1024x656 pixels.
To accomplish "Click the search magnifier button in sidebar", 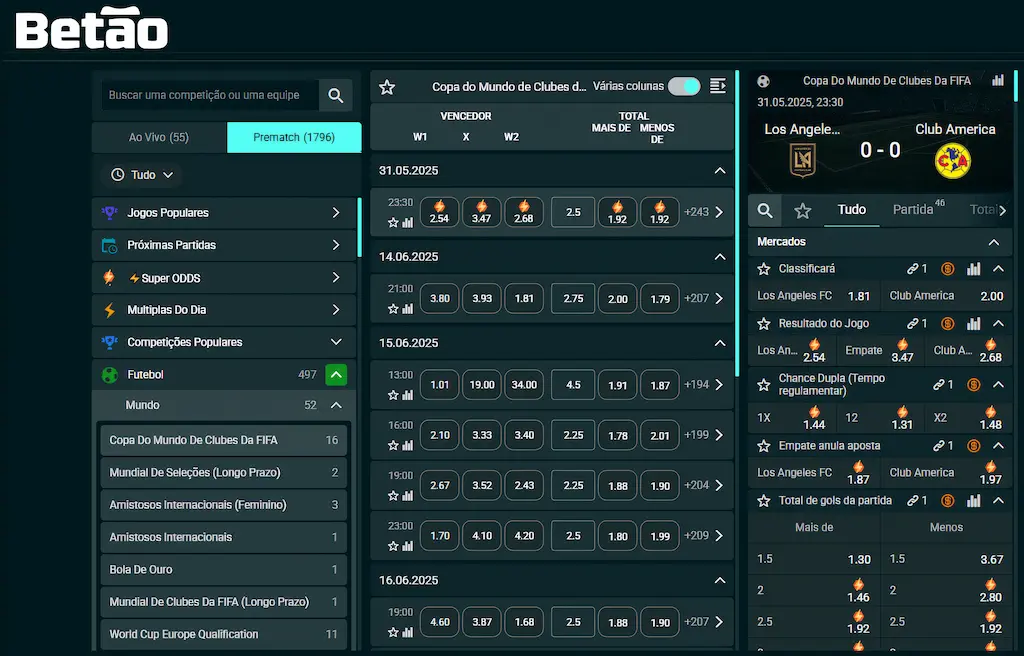I will [336, 95].
